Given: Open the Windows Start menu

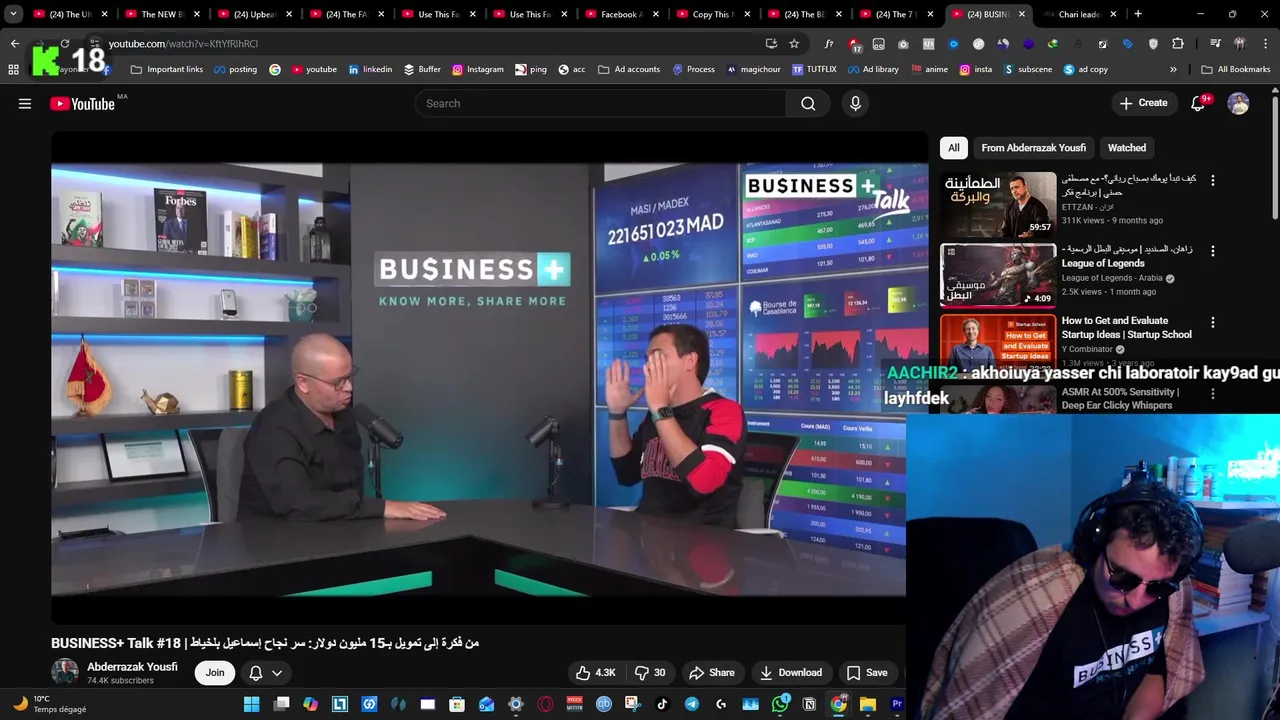Looking at the screenshot, I should coord(252,704).
